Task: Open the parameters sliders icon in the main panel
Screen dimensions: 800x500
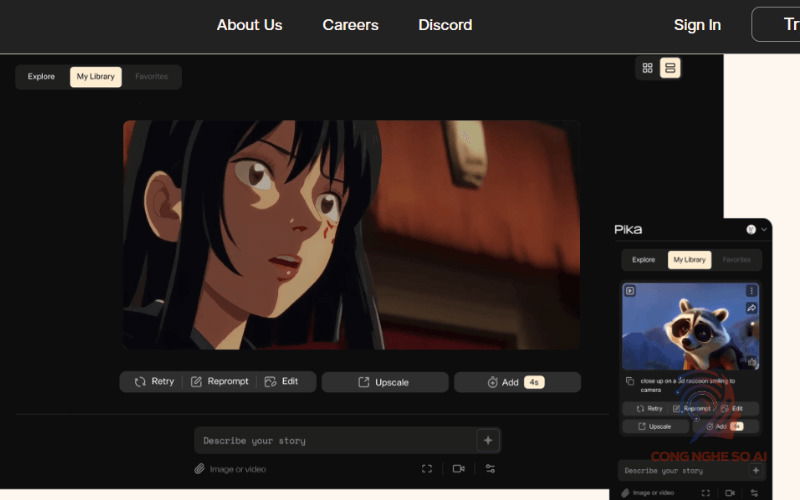Action: point(490,469)
